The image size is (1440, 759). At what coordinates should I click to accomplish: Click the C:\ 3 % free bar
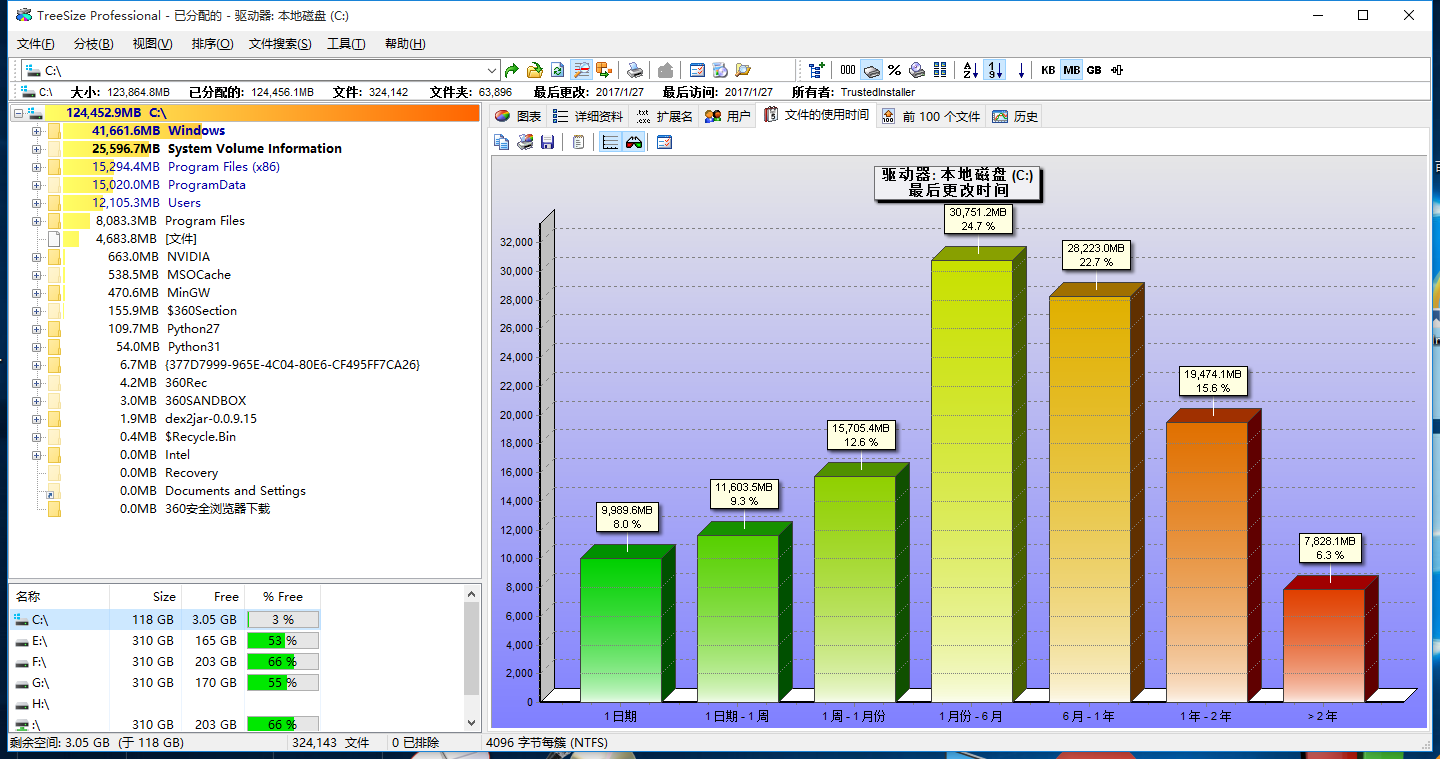click(x=283, y=620)
